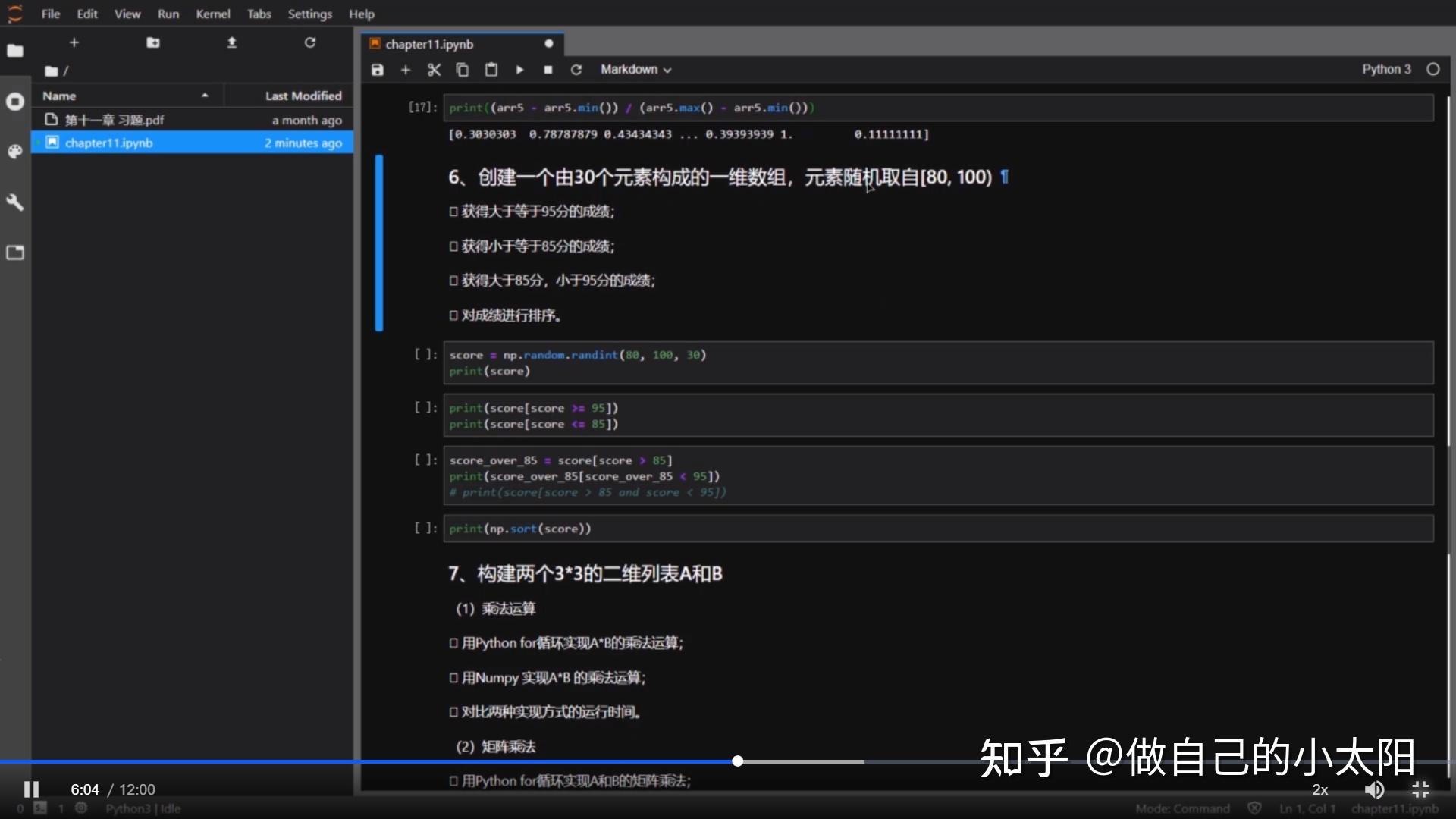This screenshot has height=819, width=1456.
Task: Interrupt the kernel with the stop icon
Action: click(x=548, y=70)
